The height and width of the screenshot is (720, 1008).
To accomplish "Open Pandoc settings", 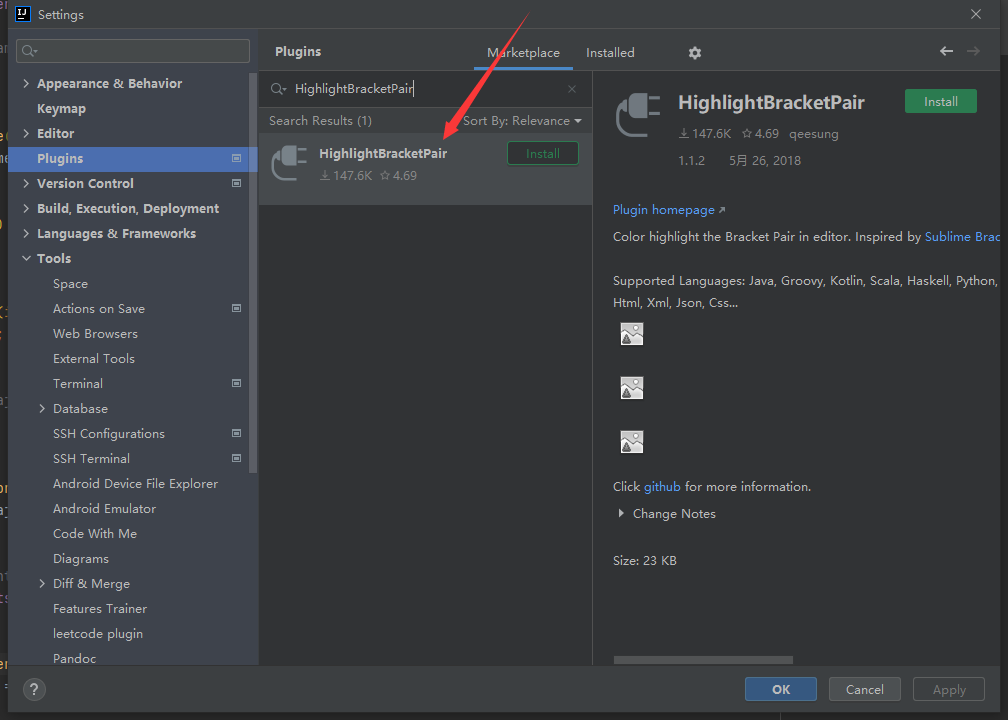I will (x=75, y=658).
